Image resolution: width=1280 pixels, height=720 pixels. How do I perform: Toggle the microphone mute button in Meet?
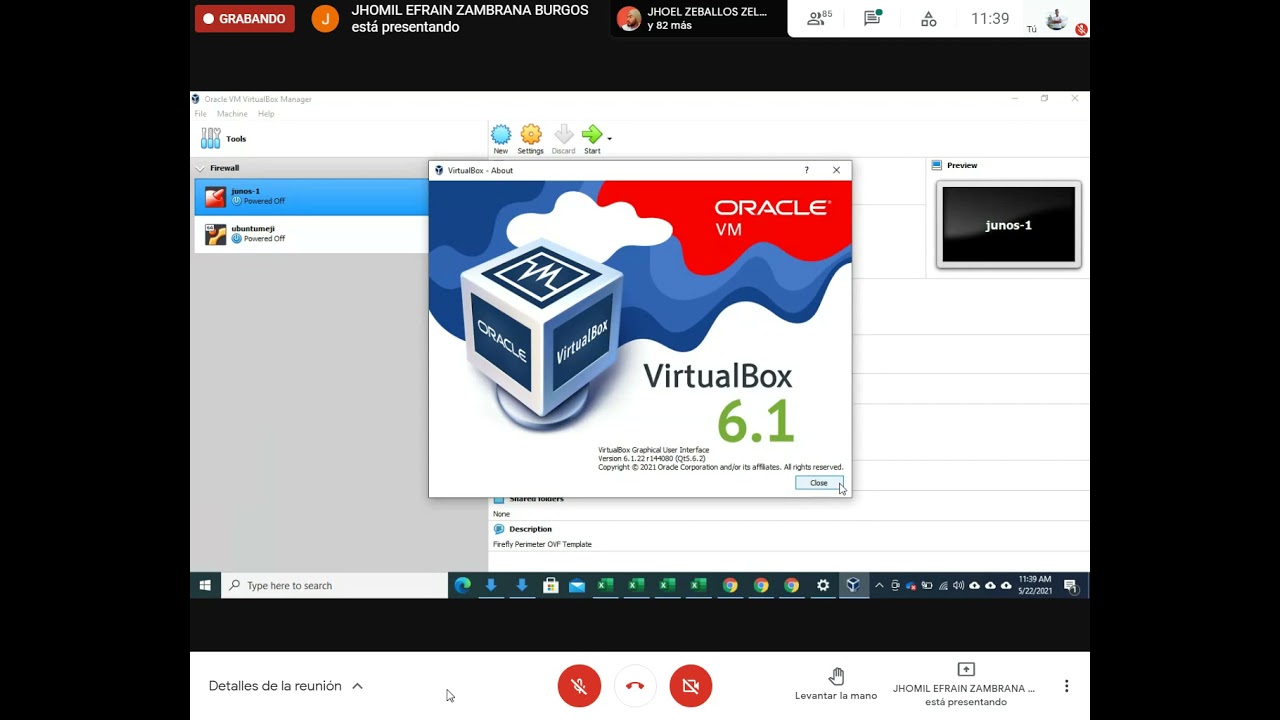pyautogui.click(x=579, y=686)
